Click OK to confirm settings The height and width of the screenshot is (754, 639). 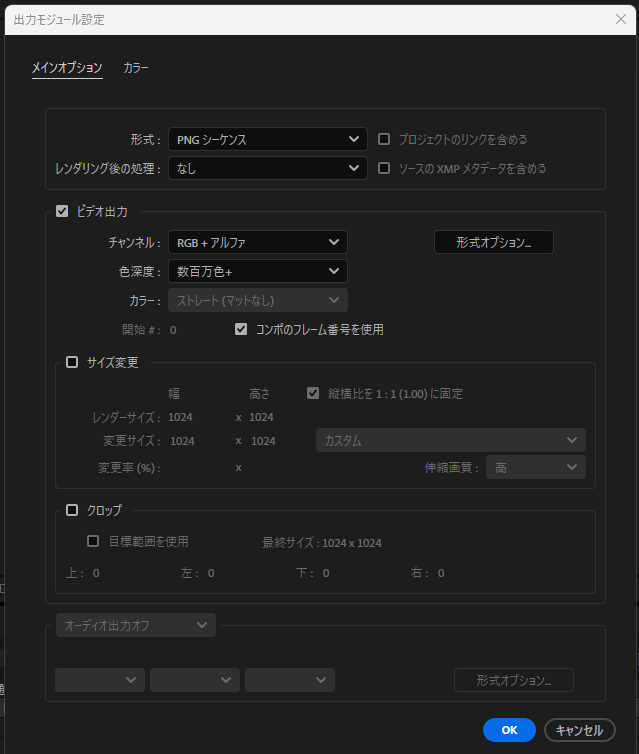509,730
